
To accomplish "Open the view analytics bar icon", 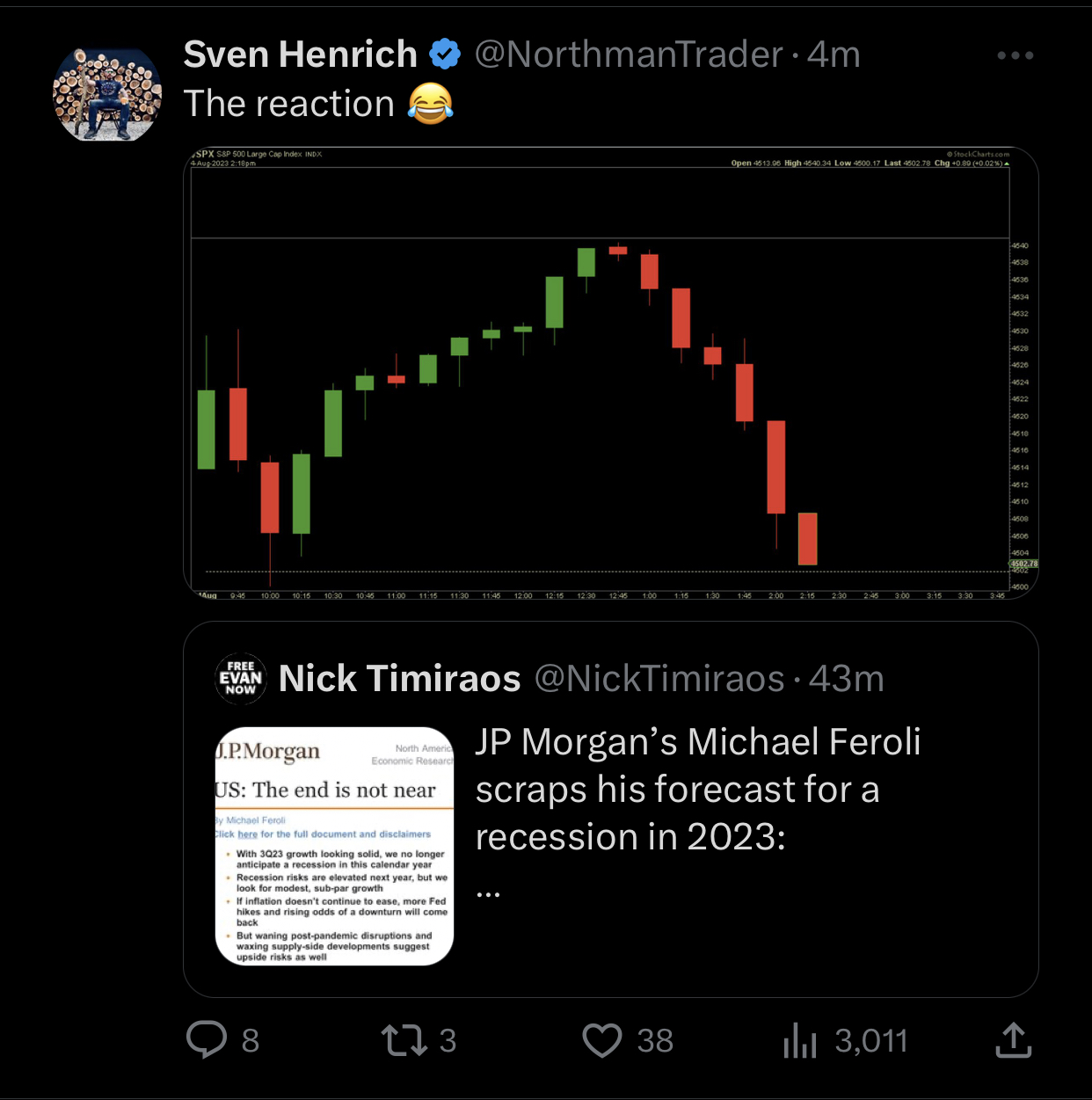I will (799, 1040).
